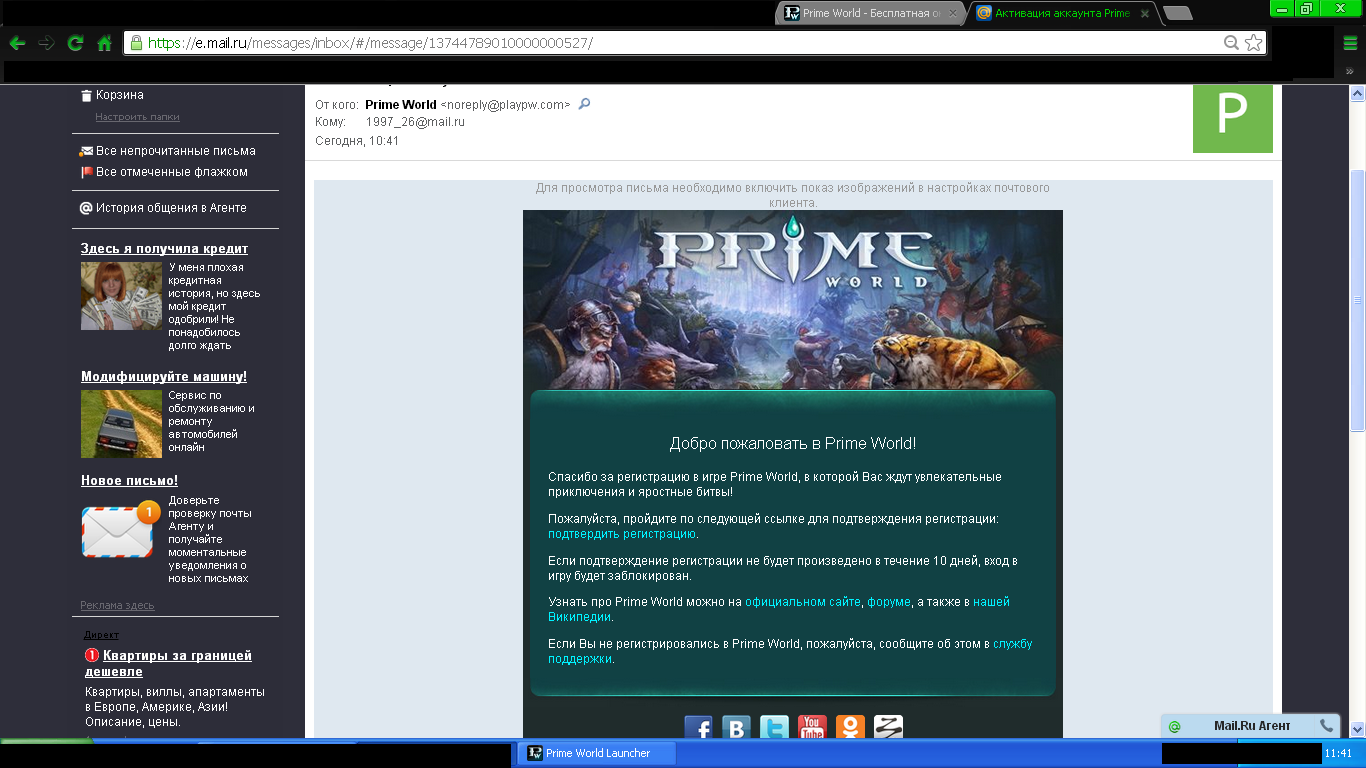Open the zigzag social icon in email footer
The height and width of the screenshot is (768, 1366).
(888, 728)
